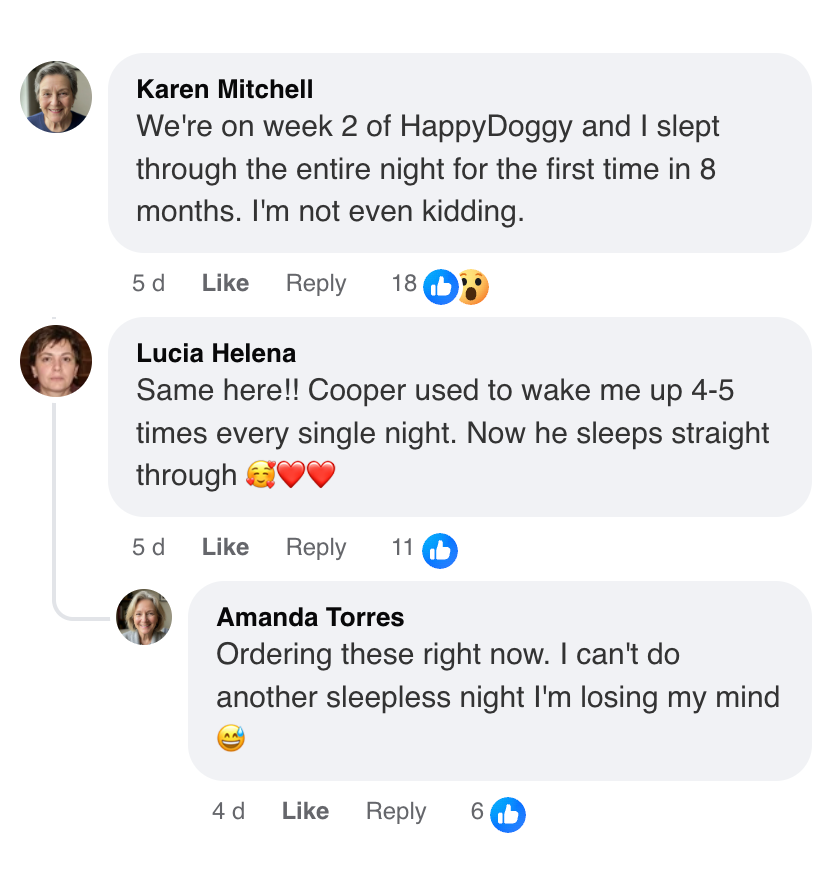Open Amanda Torres's profile via her name
Screen dimensions: 836x896
pyautogui.click(x=310, y=617)
